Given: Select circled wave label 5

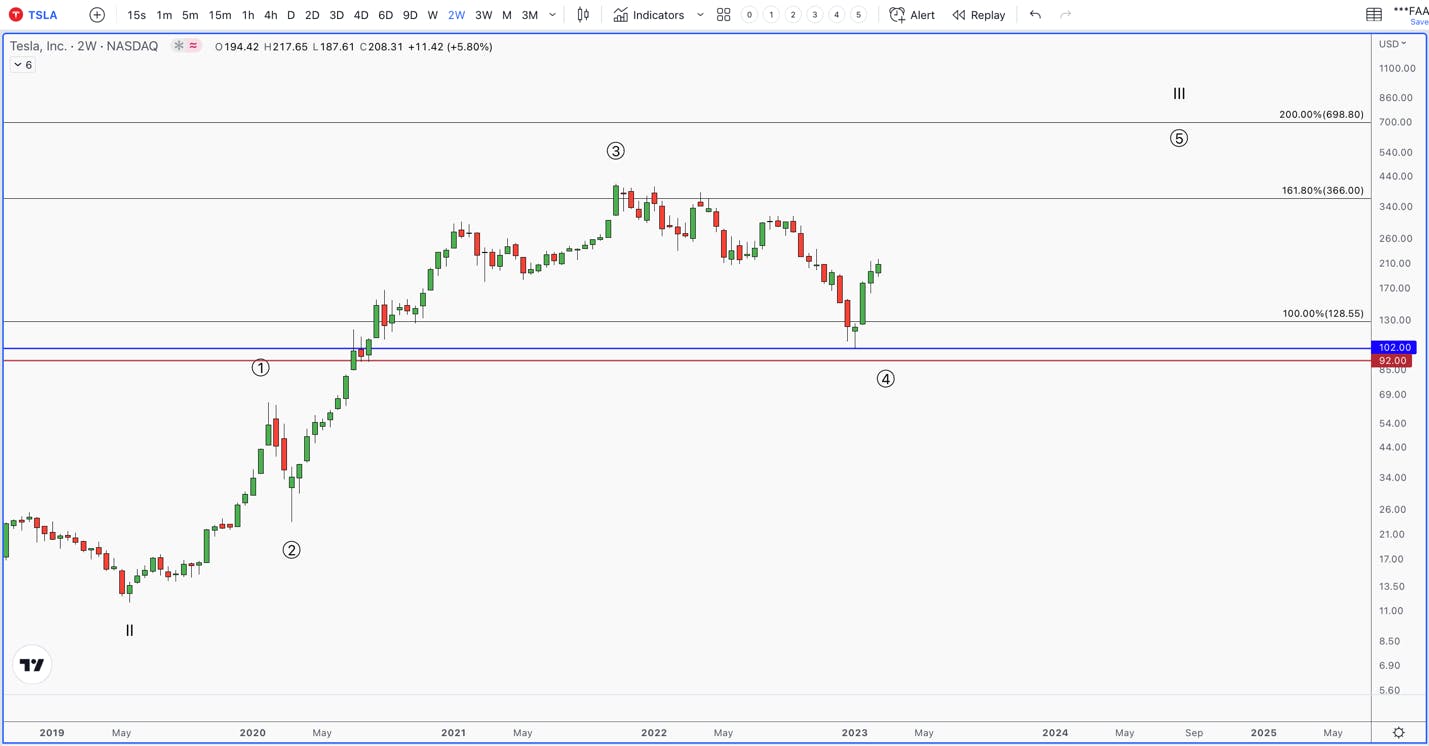Looking at the screenshot, I should (1179, 139).
